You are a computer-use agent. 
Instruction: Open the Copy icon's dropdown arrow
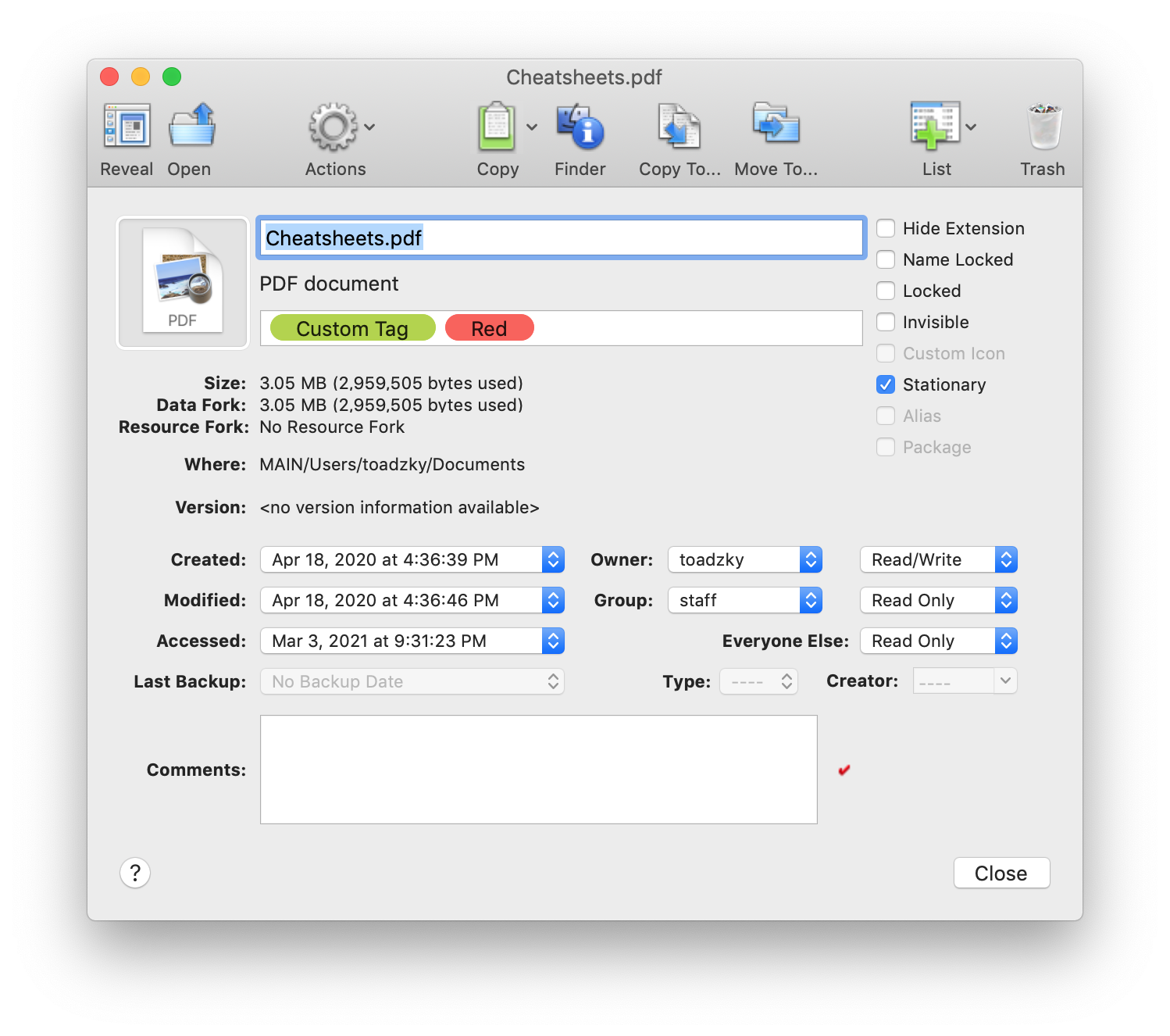[531, 127]
